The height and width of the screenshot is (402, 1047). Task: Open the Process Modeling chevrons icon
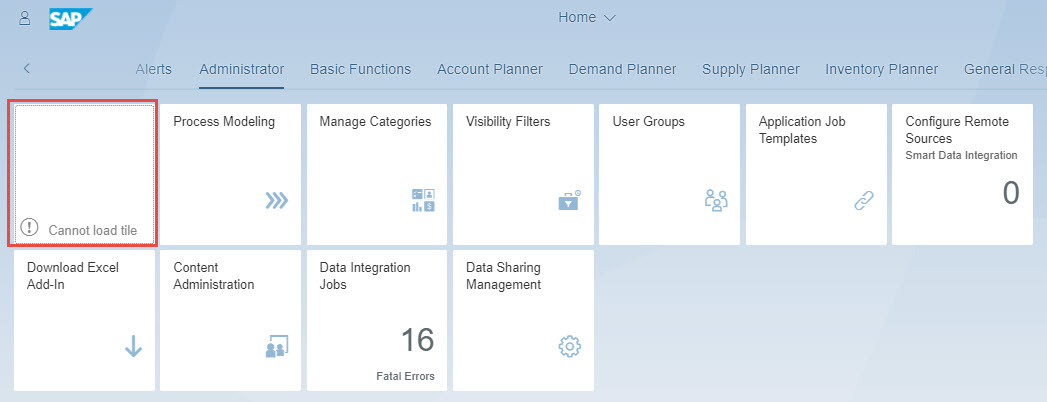pos(276,200)
